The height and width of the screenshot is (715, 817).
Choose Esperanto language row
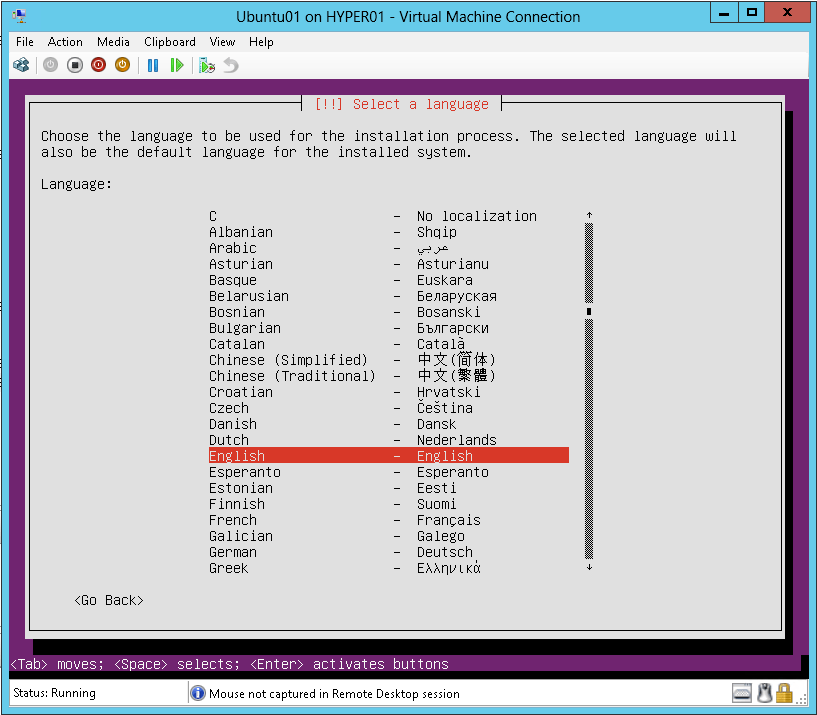(x=389, y=472)
